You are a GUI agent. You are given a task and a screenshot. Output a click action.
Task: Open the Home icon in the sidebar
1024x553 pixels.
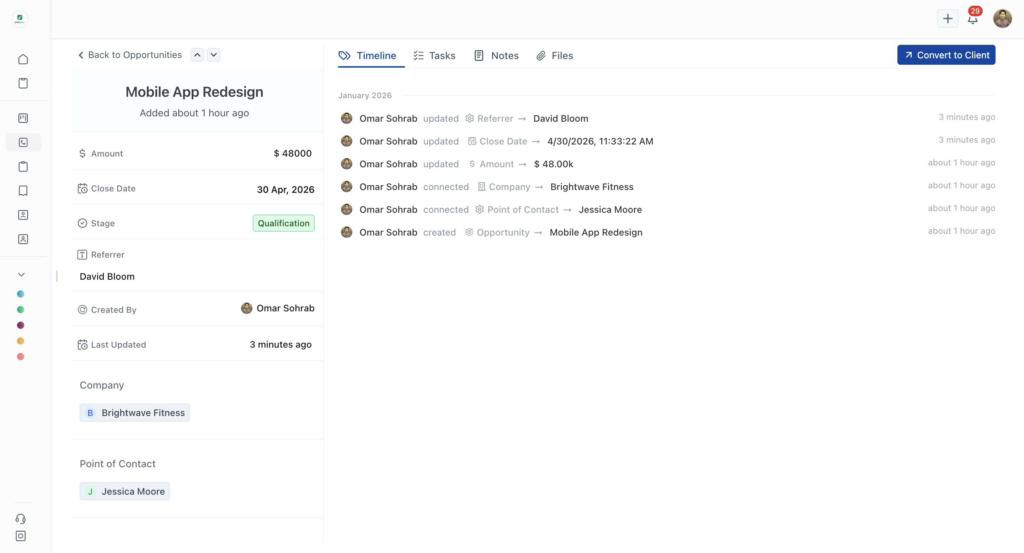click(x=23, y=59)
